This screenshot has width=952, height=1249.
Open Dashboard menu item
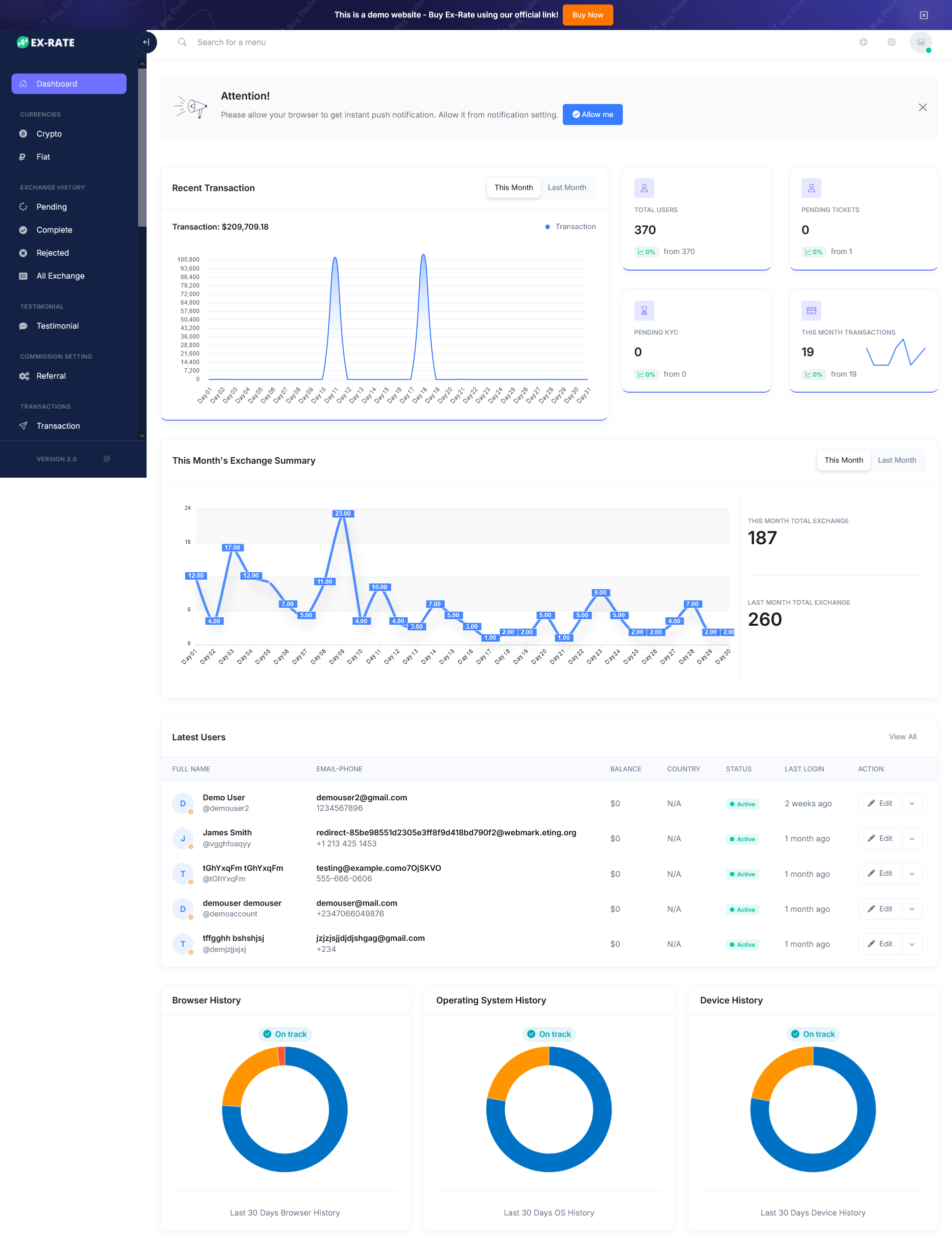point(69,84)
